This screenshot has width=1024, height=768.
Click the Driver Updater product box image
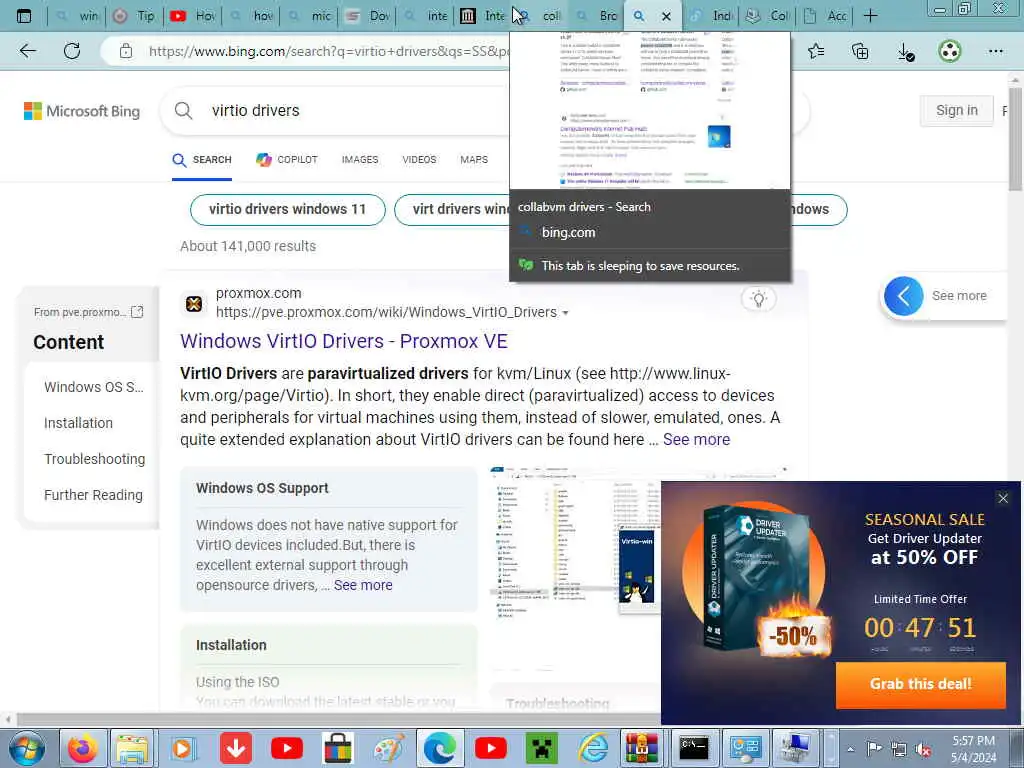[x=754, y=578]
